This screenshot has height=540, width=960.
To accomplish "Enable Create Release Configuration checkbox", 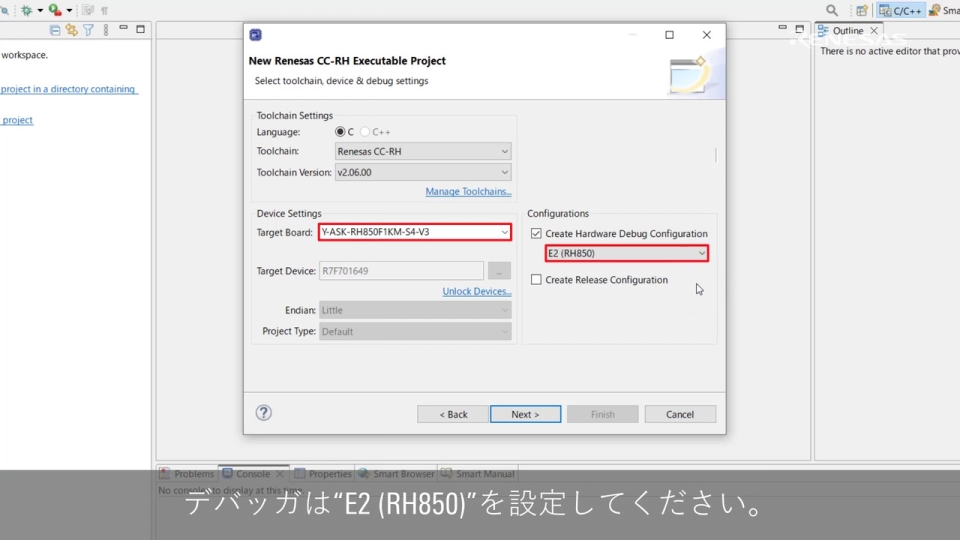I will pyautogui.click(x=537, y=280).
